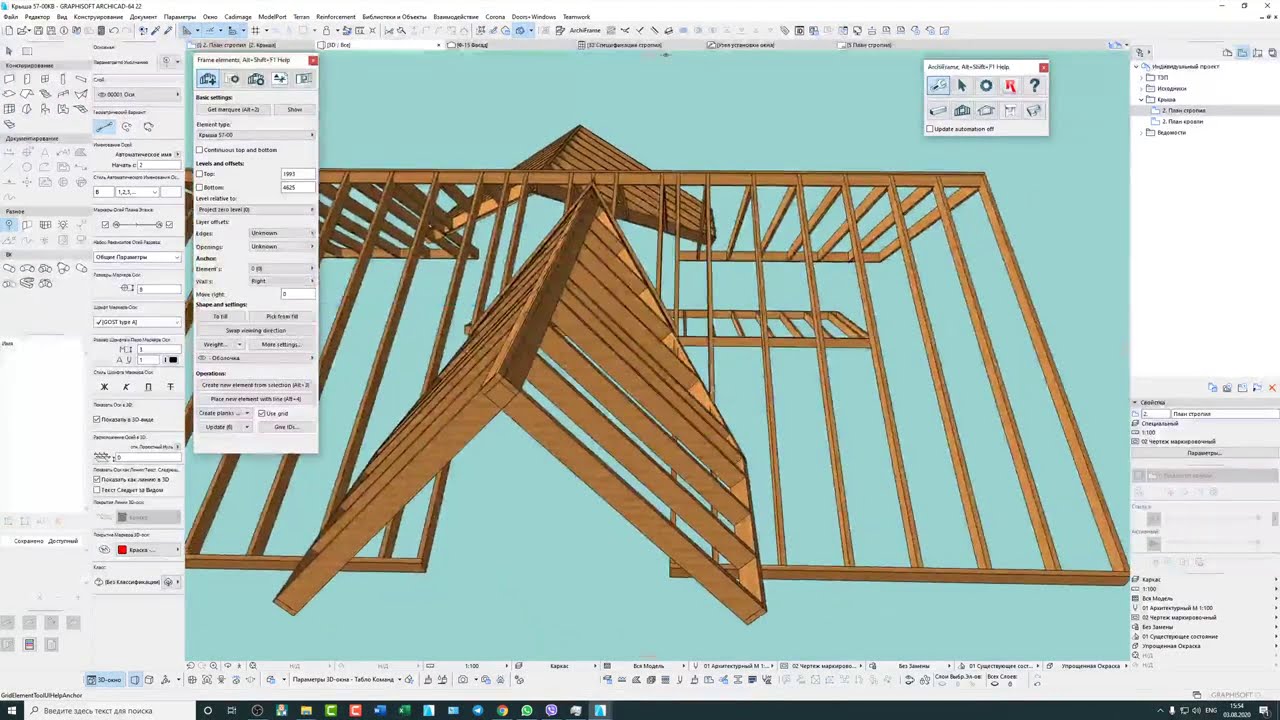Click the red Краска surface color swatch

point(122,550)
